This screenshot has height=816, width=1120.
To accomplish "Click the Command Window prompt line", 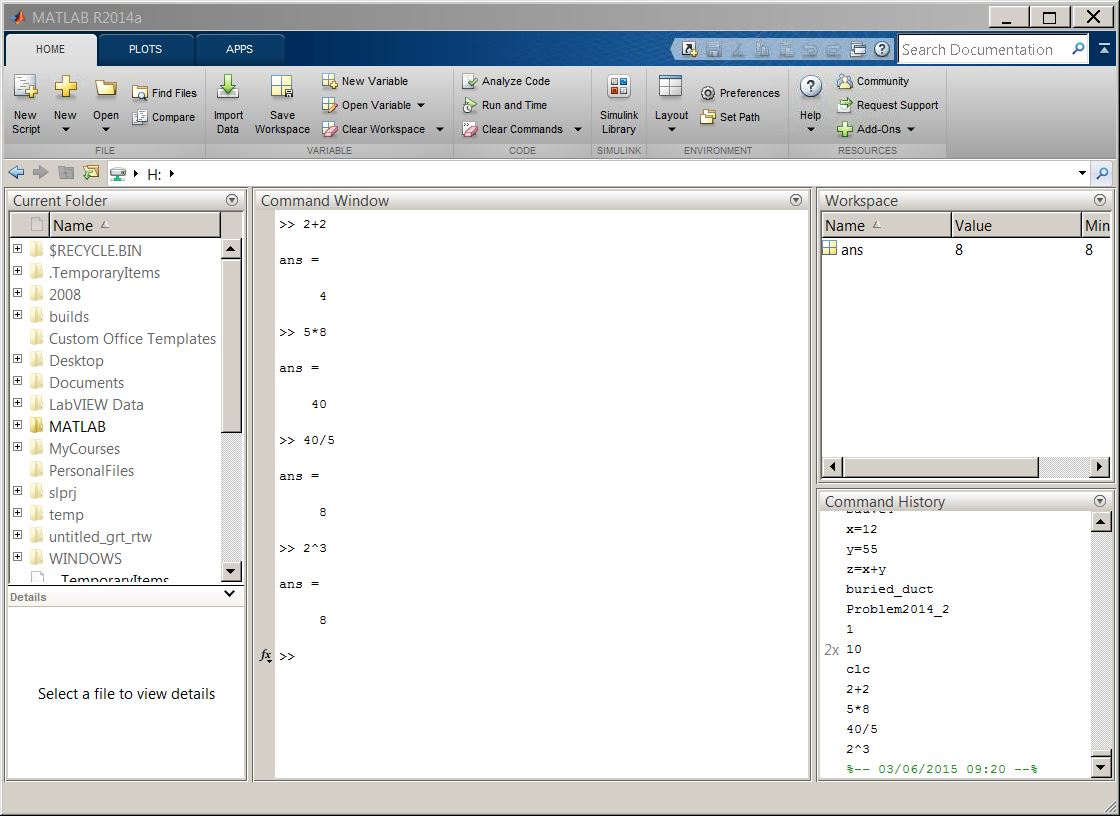I will (543, 657).
